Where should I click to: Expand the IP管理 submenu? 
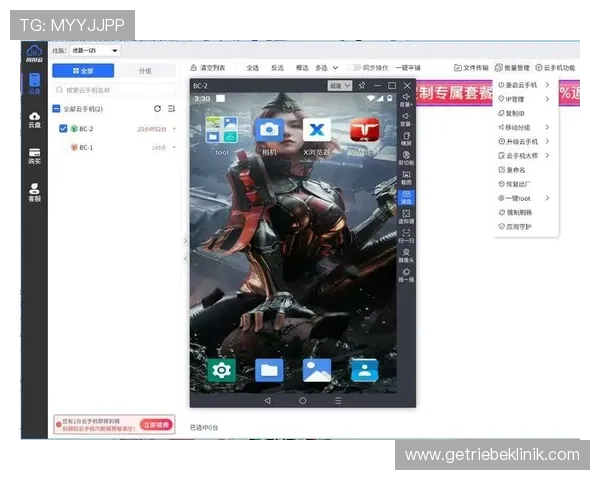tap(547, 99)
